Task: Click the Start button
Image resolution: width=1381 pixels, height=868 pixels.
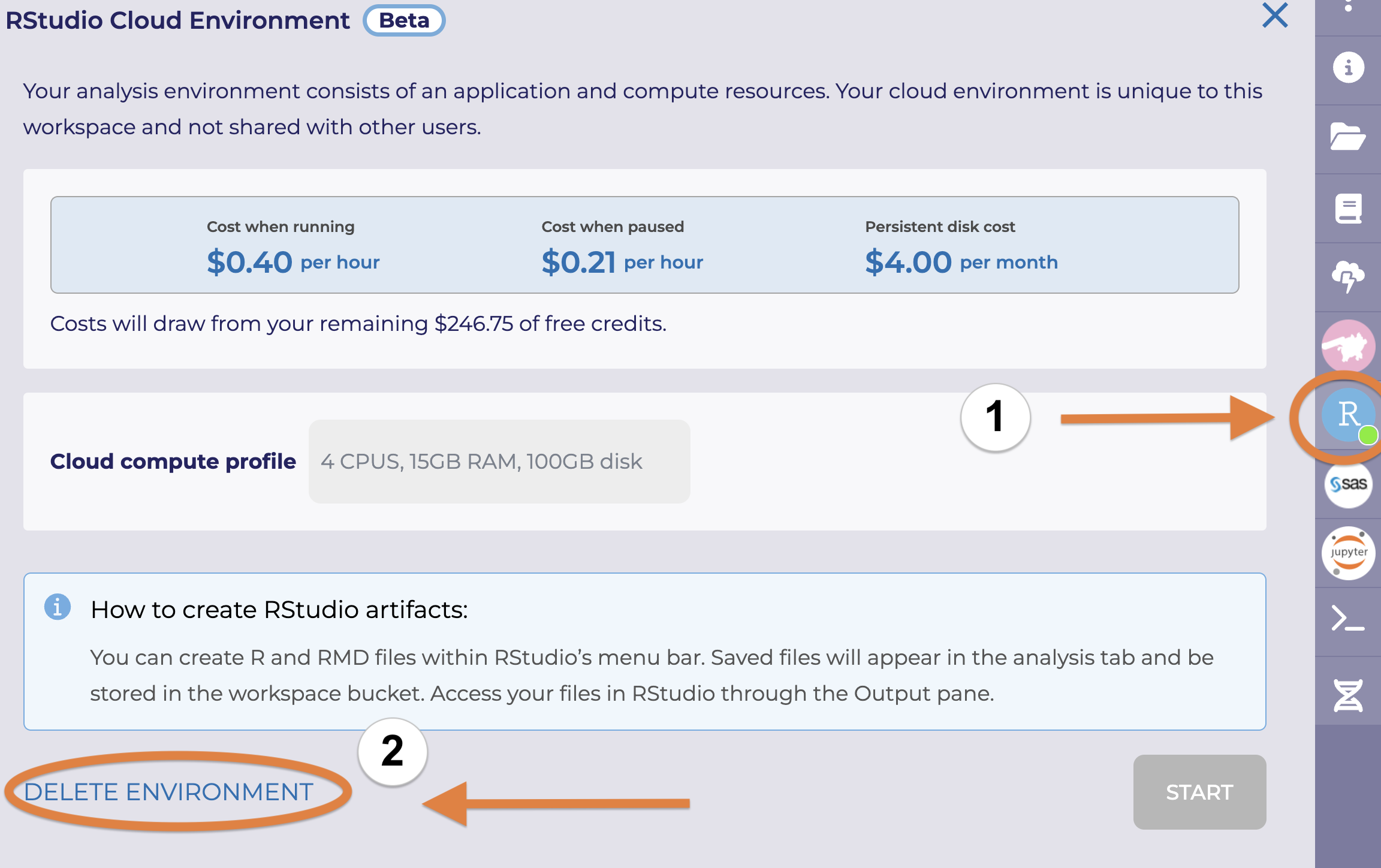Action: [1199, 792]
